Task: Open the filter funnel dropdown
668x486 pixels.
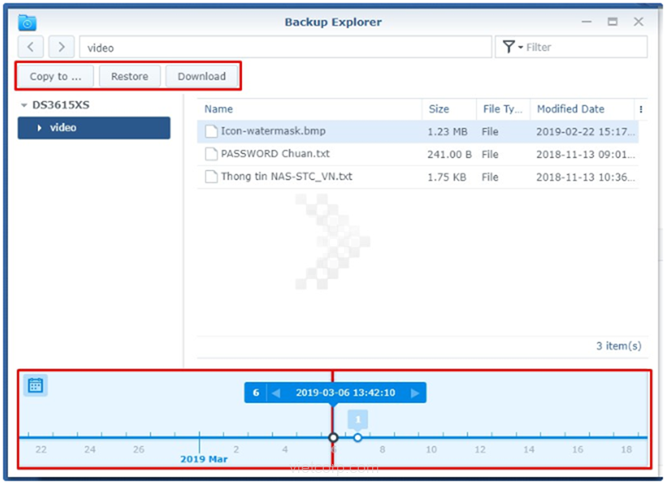Action: click(x=511, y=47)
